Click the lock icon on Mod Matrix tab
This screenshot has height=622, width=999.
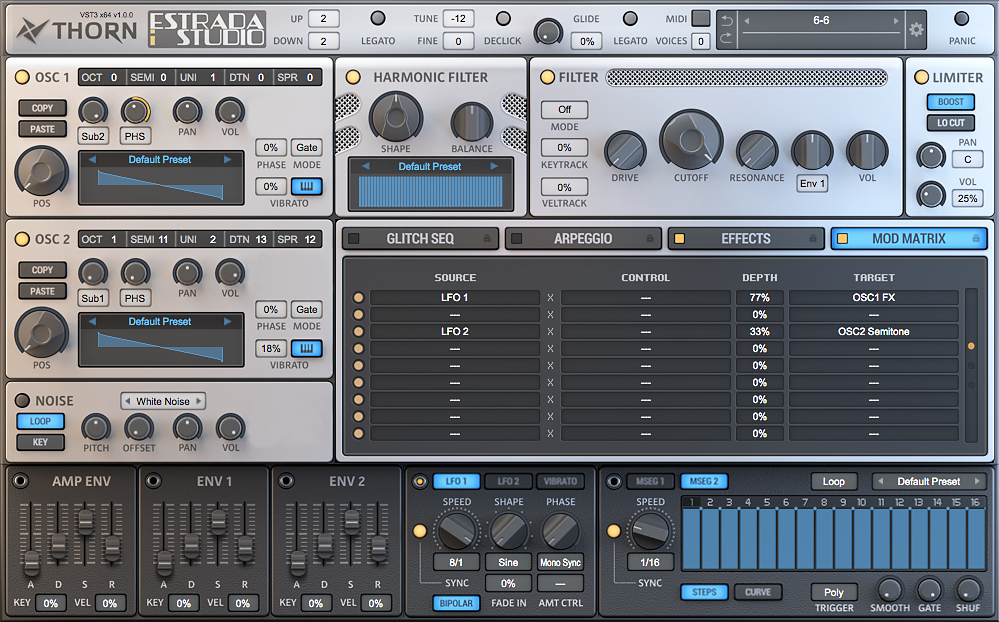[x=975, y=238]
